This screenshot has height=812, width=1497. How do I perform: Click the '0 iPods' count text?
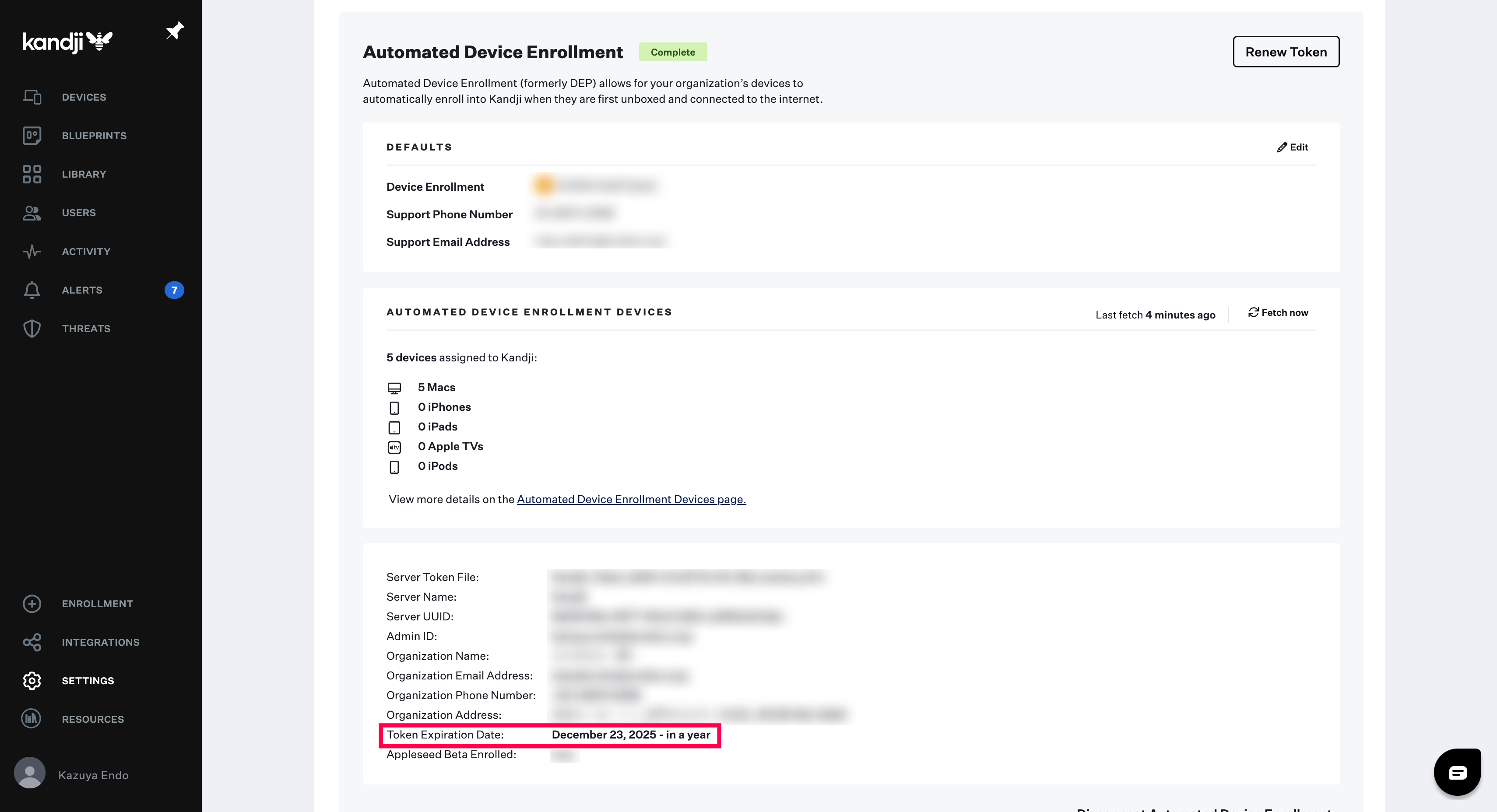438,466
